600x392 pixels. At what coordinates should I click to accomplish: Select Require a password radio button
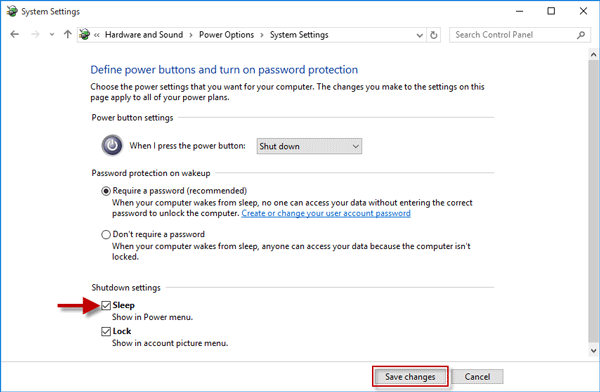[106, 191]
